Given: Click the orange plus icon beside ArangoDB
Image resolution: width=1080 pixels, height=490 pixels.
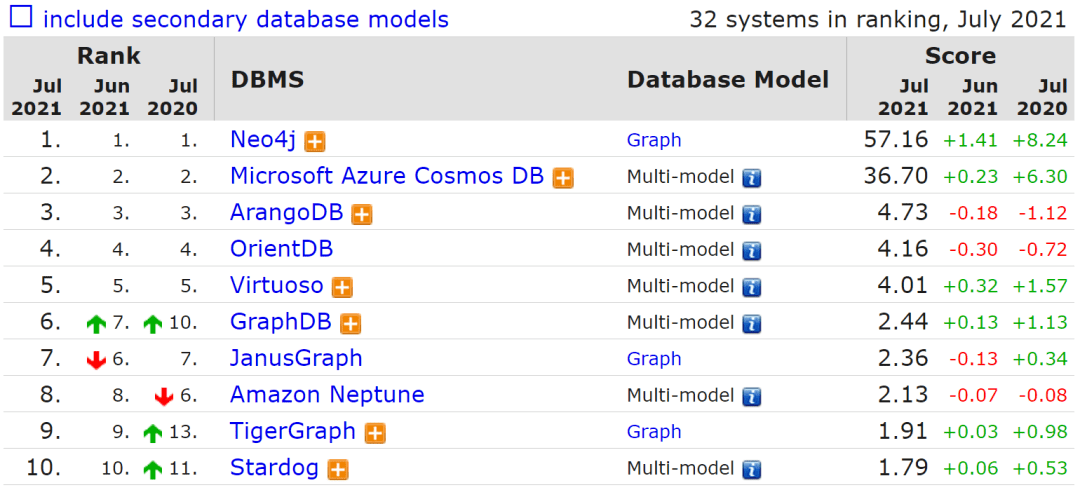Looking at the screenshot, I should [x=362, y=214].
